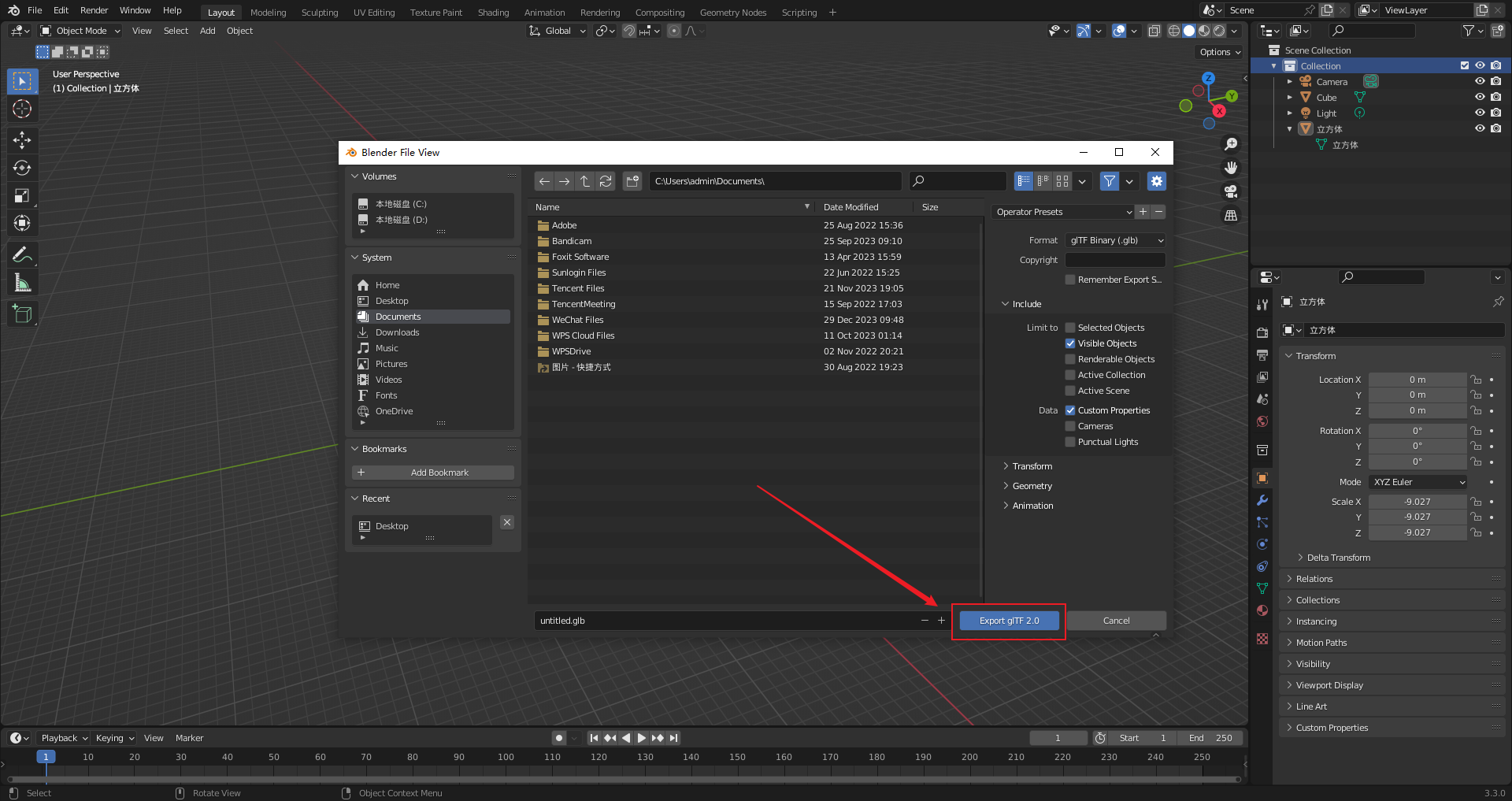
Task: Switch file browser to vertical list view
Action: point(1024,181)
